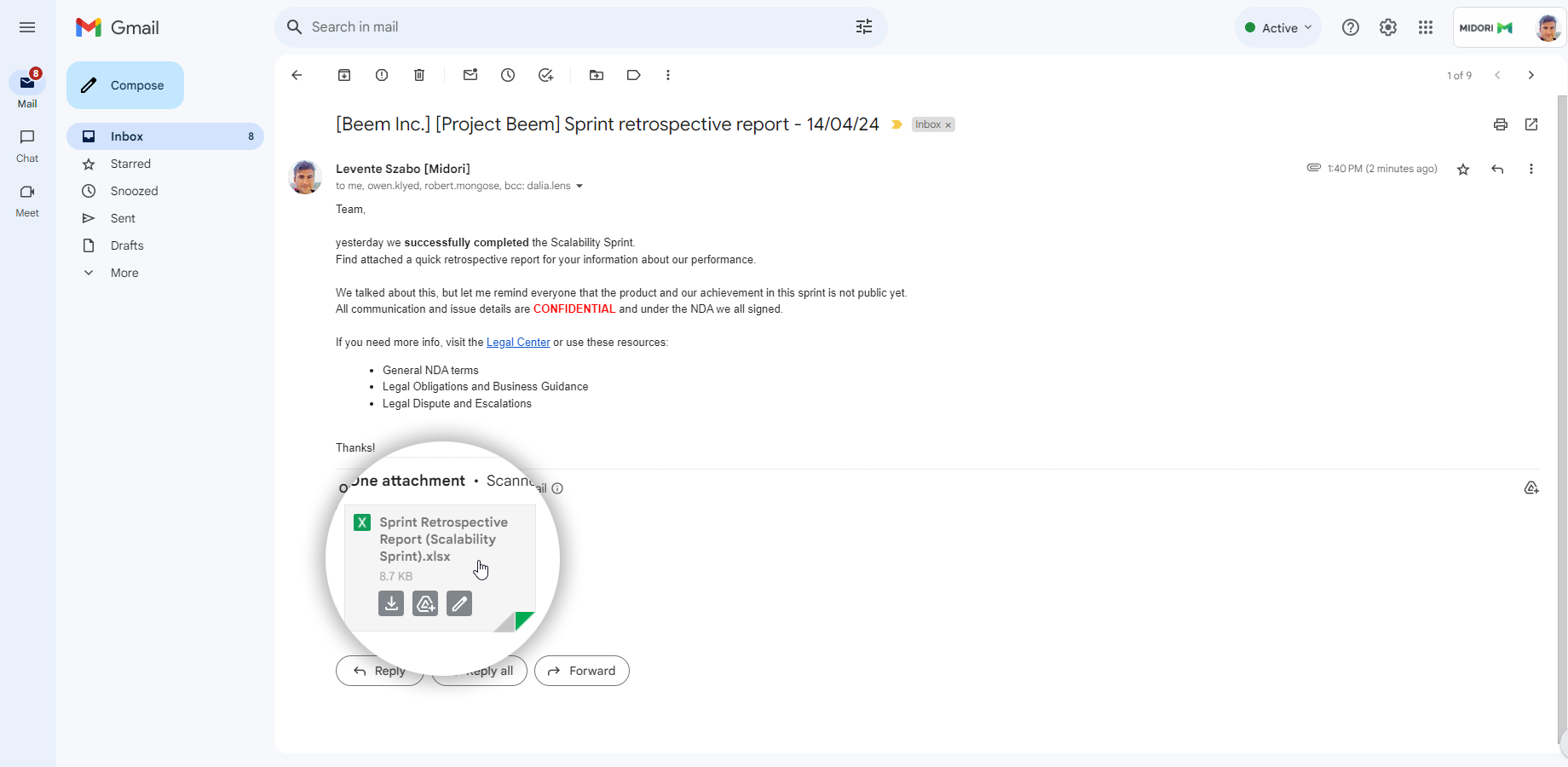Click into the Search in mail field

pos(579,27)
